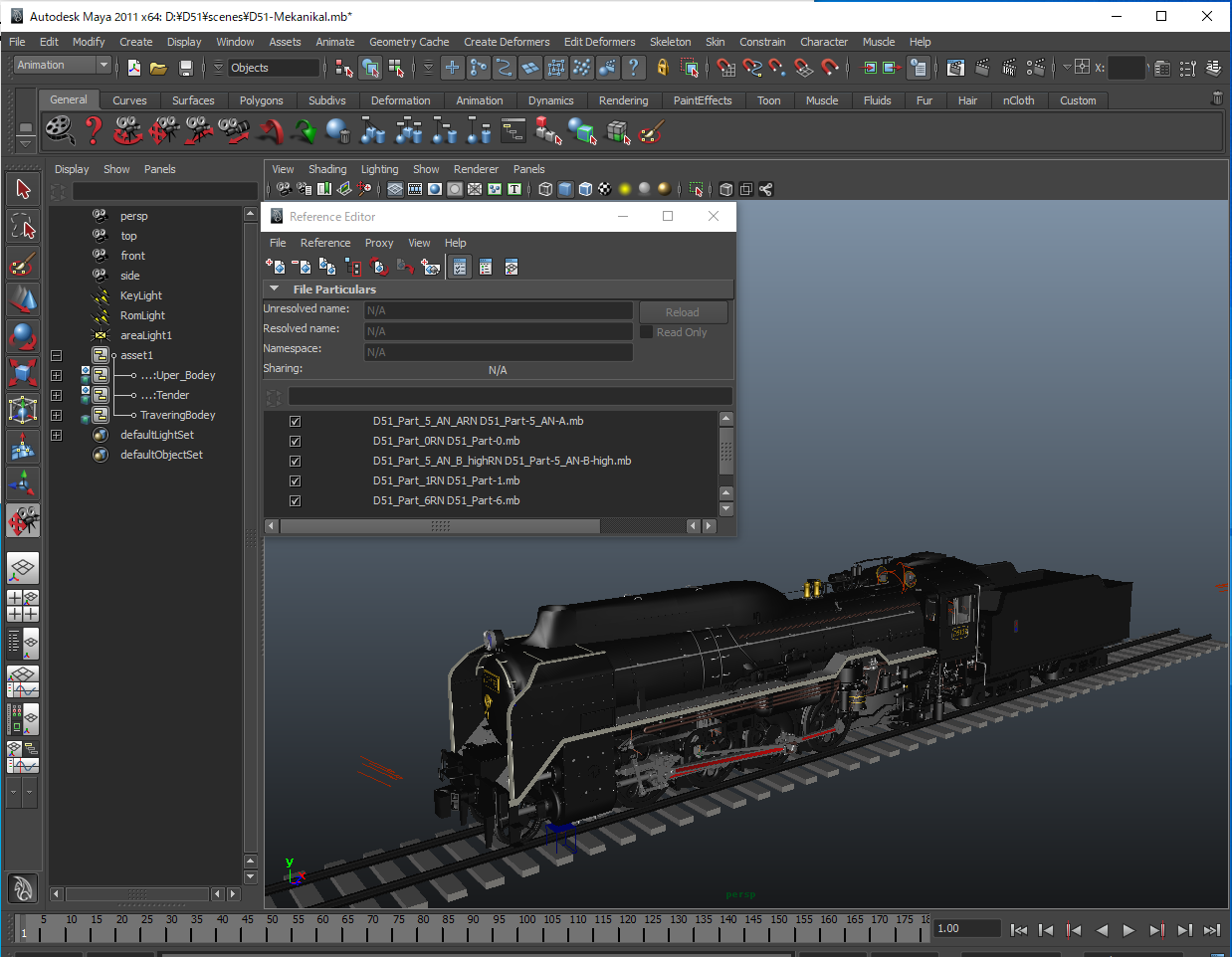1232x957 pixels.
Task: Switch to Outliner and Persp layout
Action: [x=23, y=644]
